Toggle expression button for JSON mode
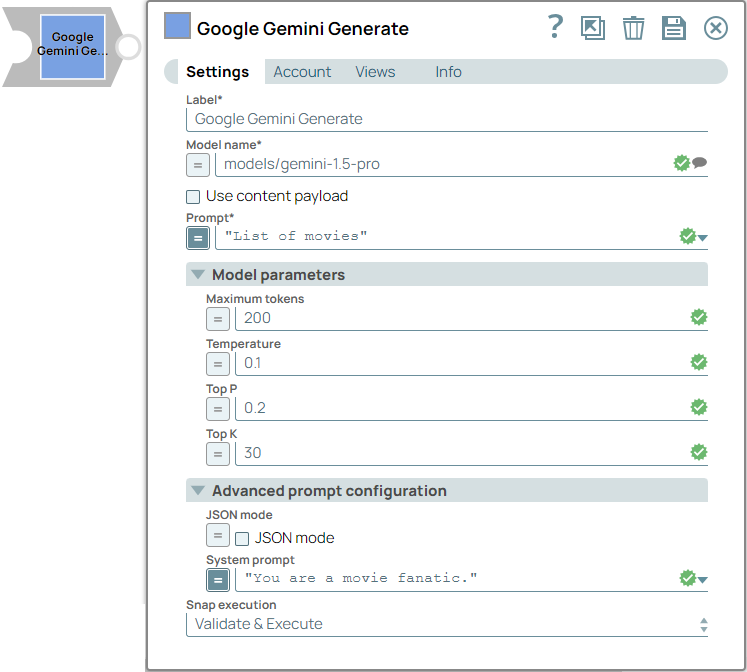This screenshot has height=672, width=747. [x=218, y=535]
